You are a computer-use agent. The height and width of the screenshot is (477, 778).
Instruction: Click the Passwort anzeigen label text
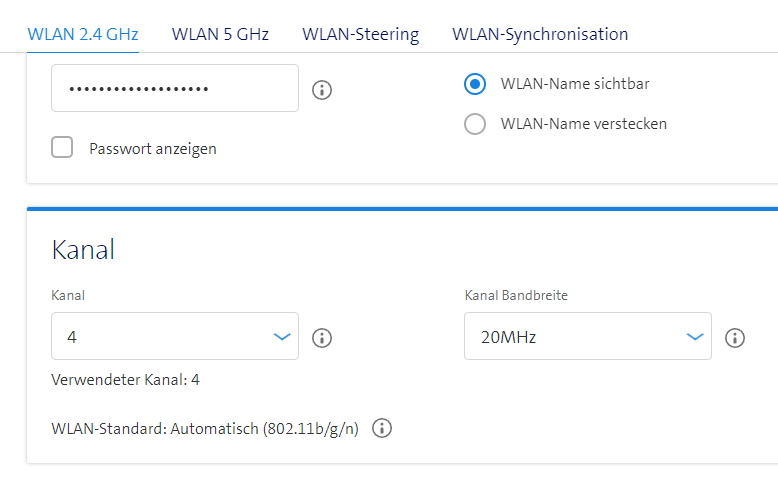point(153,149)
